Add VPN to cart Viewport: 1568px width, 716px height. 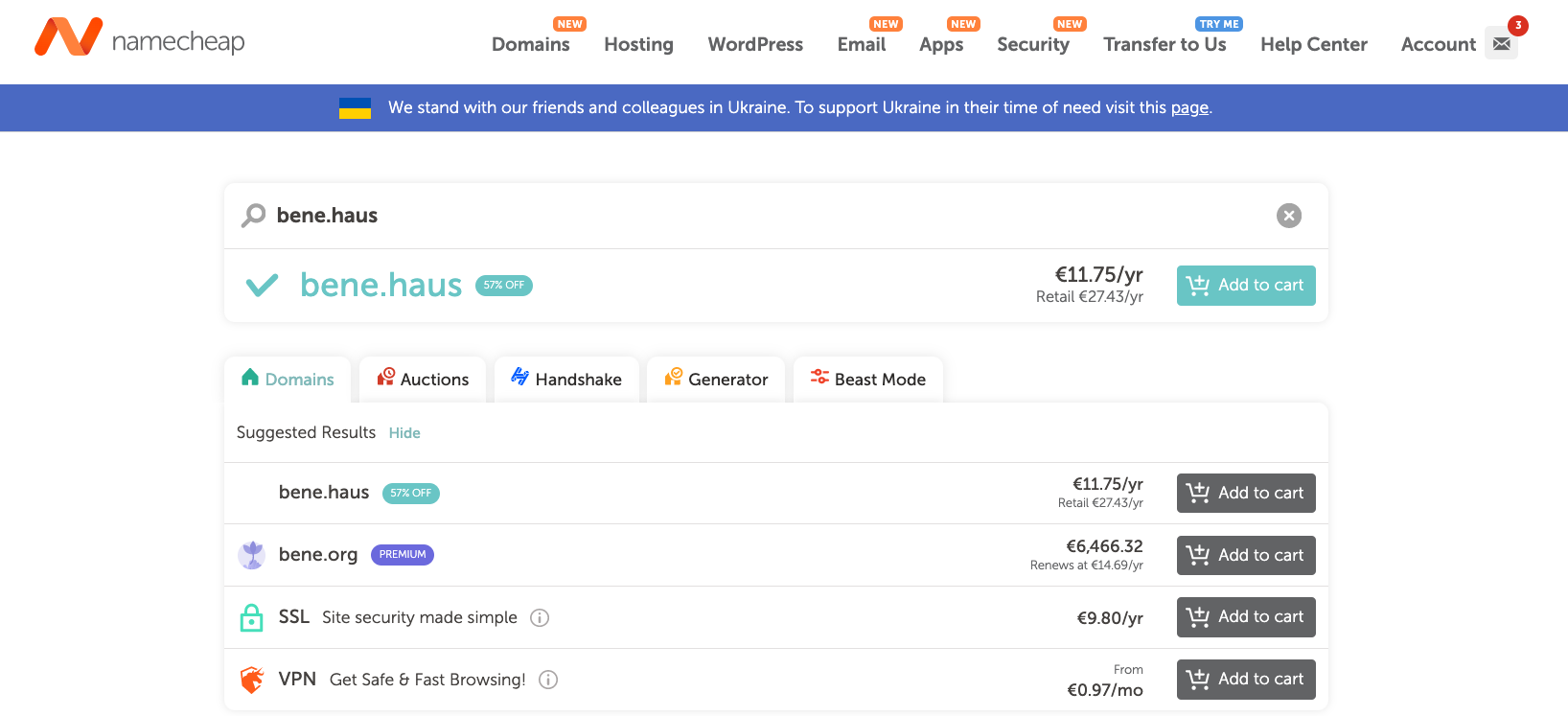[x=1246, y=680]
